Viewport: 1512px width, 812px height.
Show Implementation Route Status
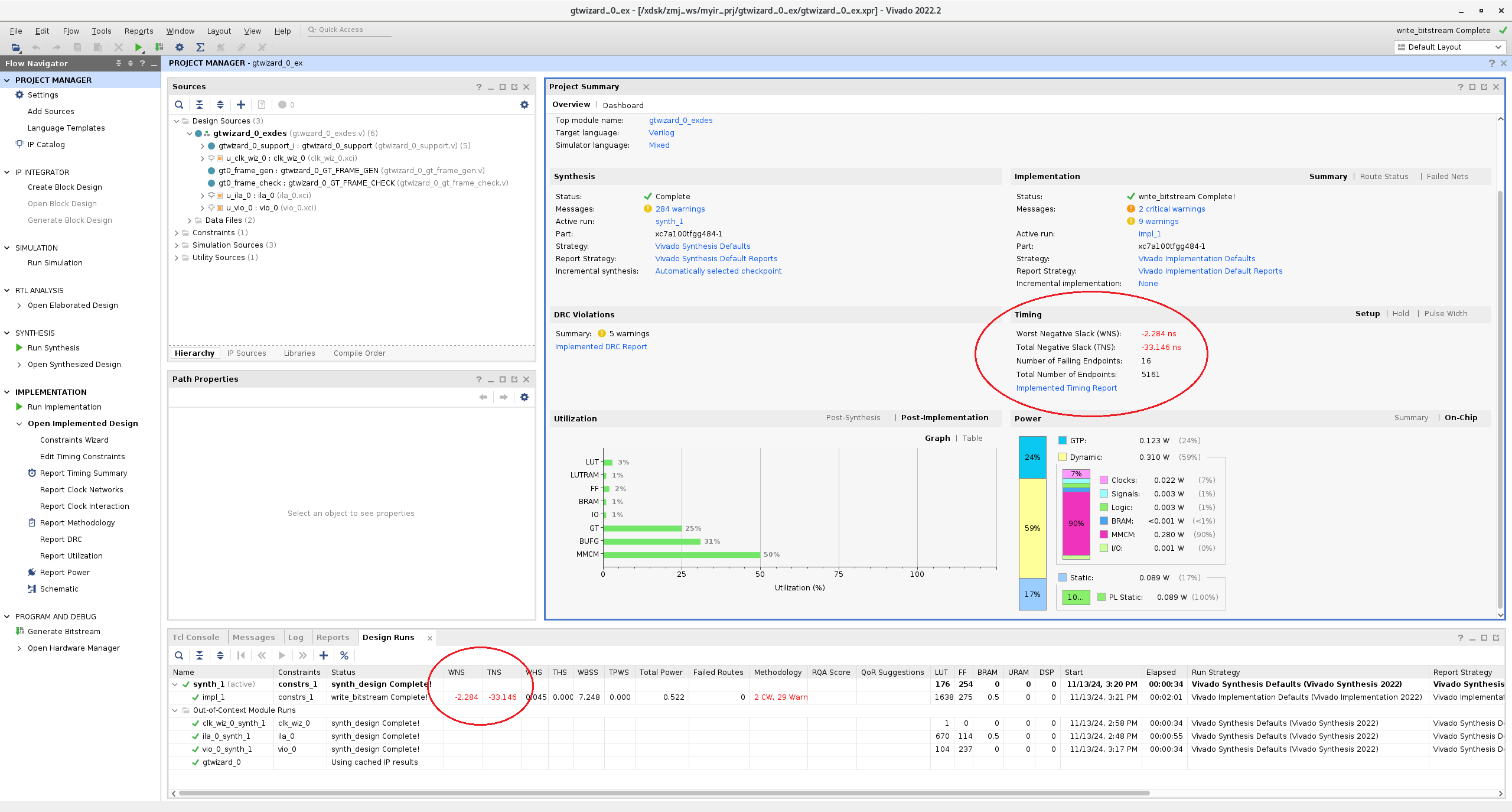(x=1384, y=176)
